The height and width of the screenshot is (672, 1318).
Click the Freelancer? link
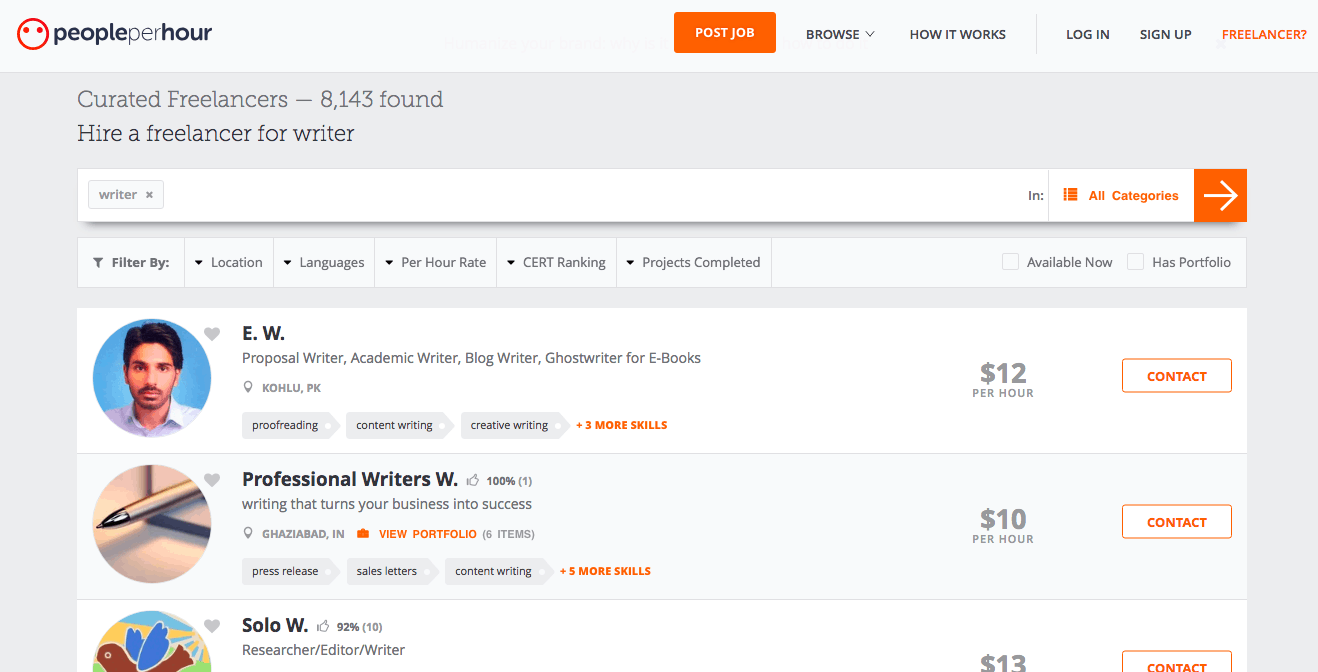1264,34
